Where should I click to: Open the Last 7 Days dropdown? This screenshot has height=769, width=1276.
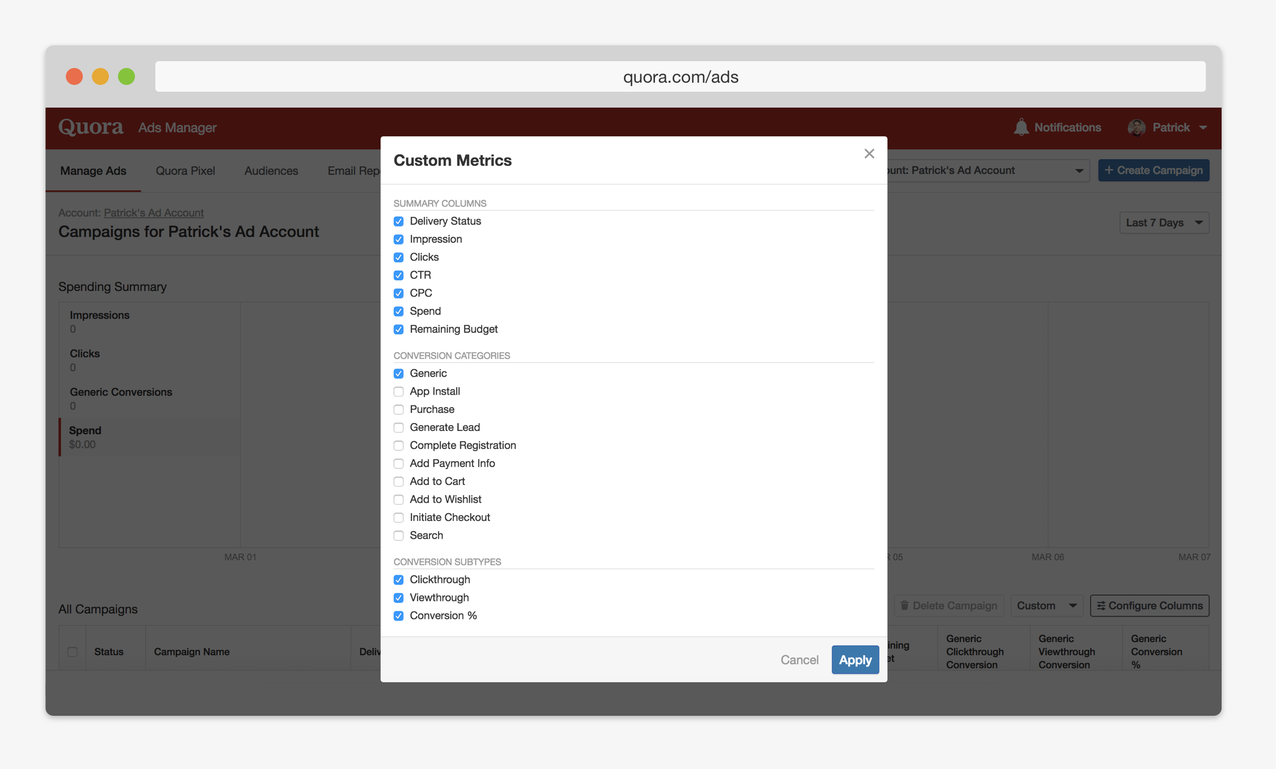tap(1164, 223)
